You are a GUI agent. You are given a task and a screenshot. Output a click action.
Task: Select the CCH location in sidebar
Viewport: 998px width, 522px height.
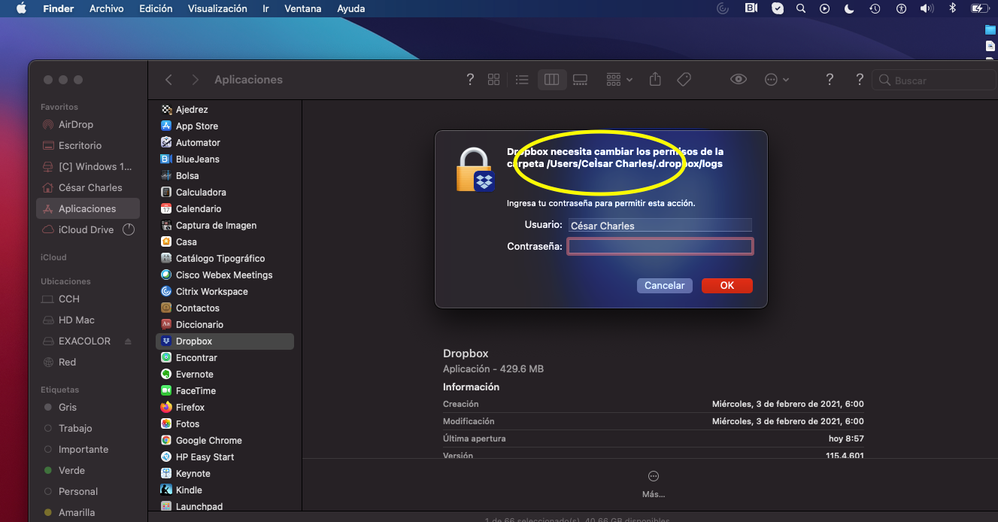click(x=88, y=299)
